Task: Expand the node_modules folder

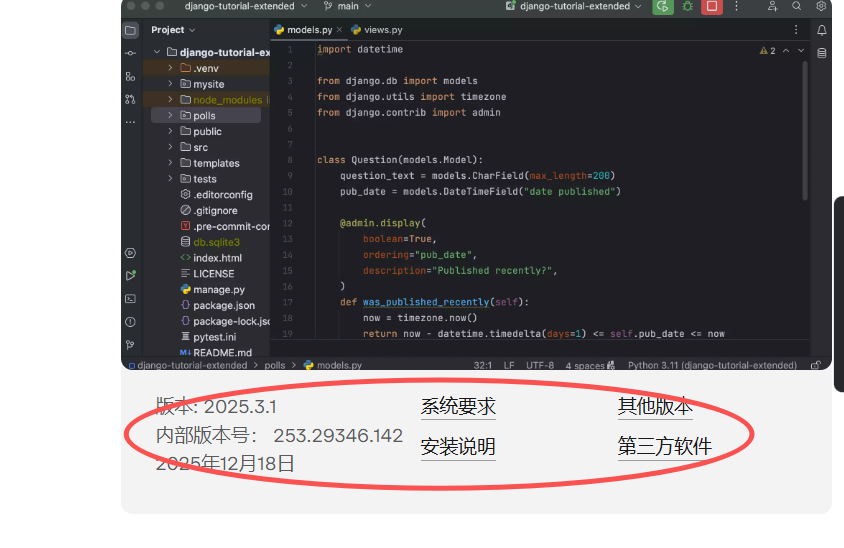Action: [170, 100]
